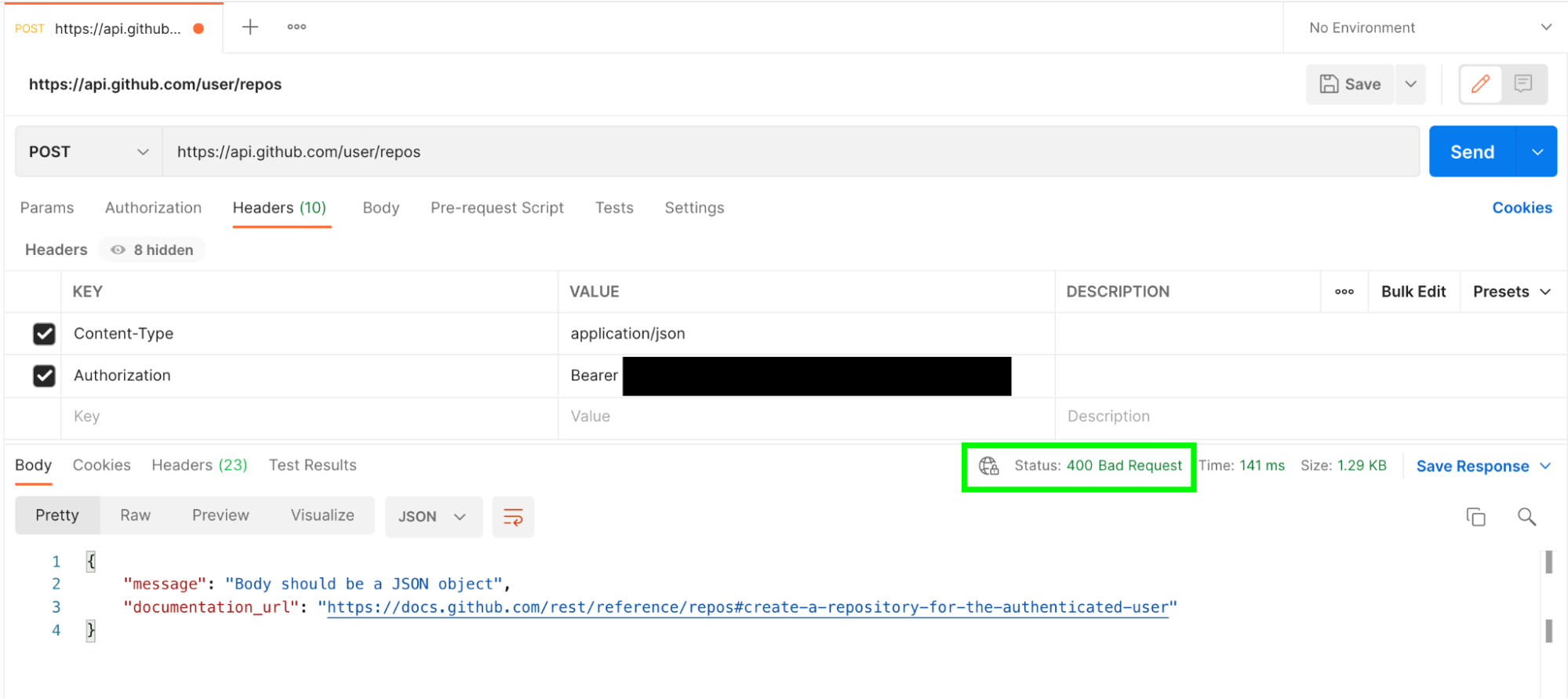The width and height of the screenshot is (1568, 699).
Task: Open the Cookies link near Send
Action: click(x=1522, y=208)
